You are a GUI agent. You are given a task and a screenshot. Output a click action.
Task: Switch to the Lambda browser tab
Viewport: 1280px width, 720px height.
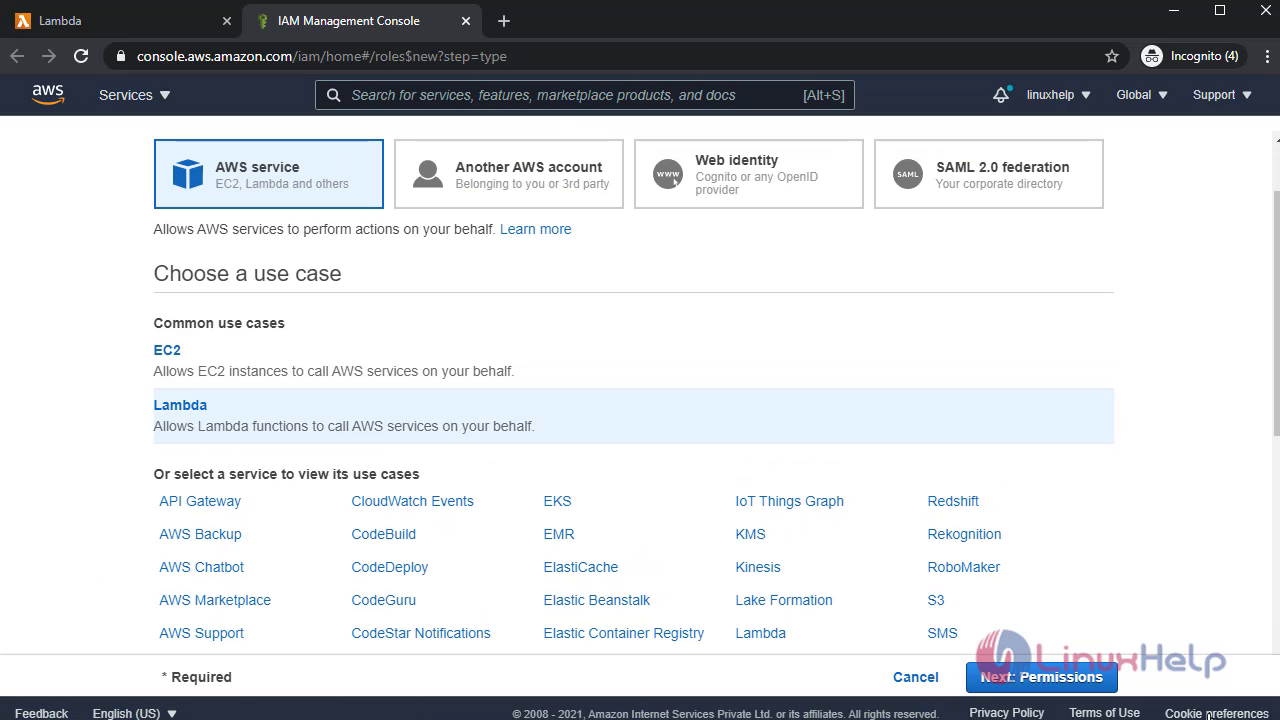click(121, 21)
